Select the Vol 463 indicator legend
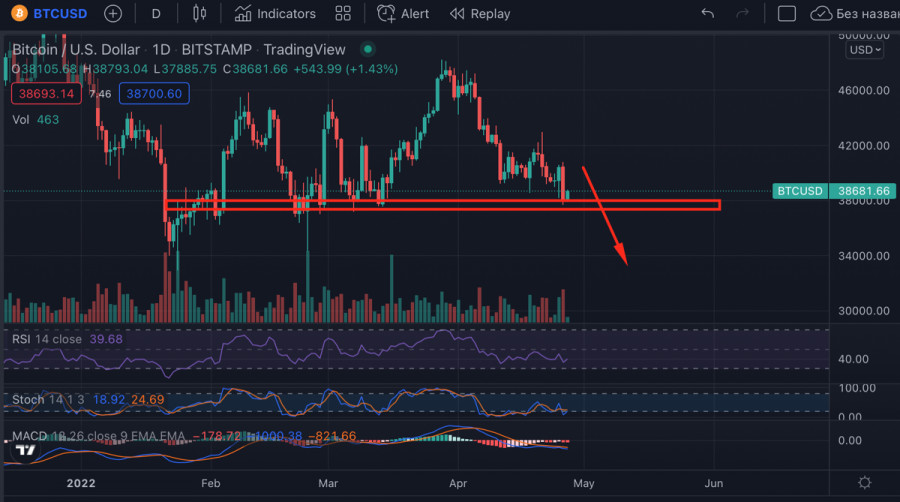Viewport: 900px width, 502px height. tap(36, 119)
